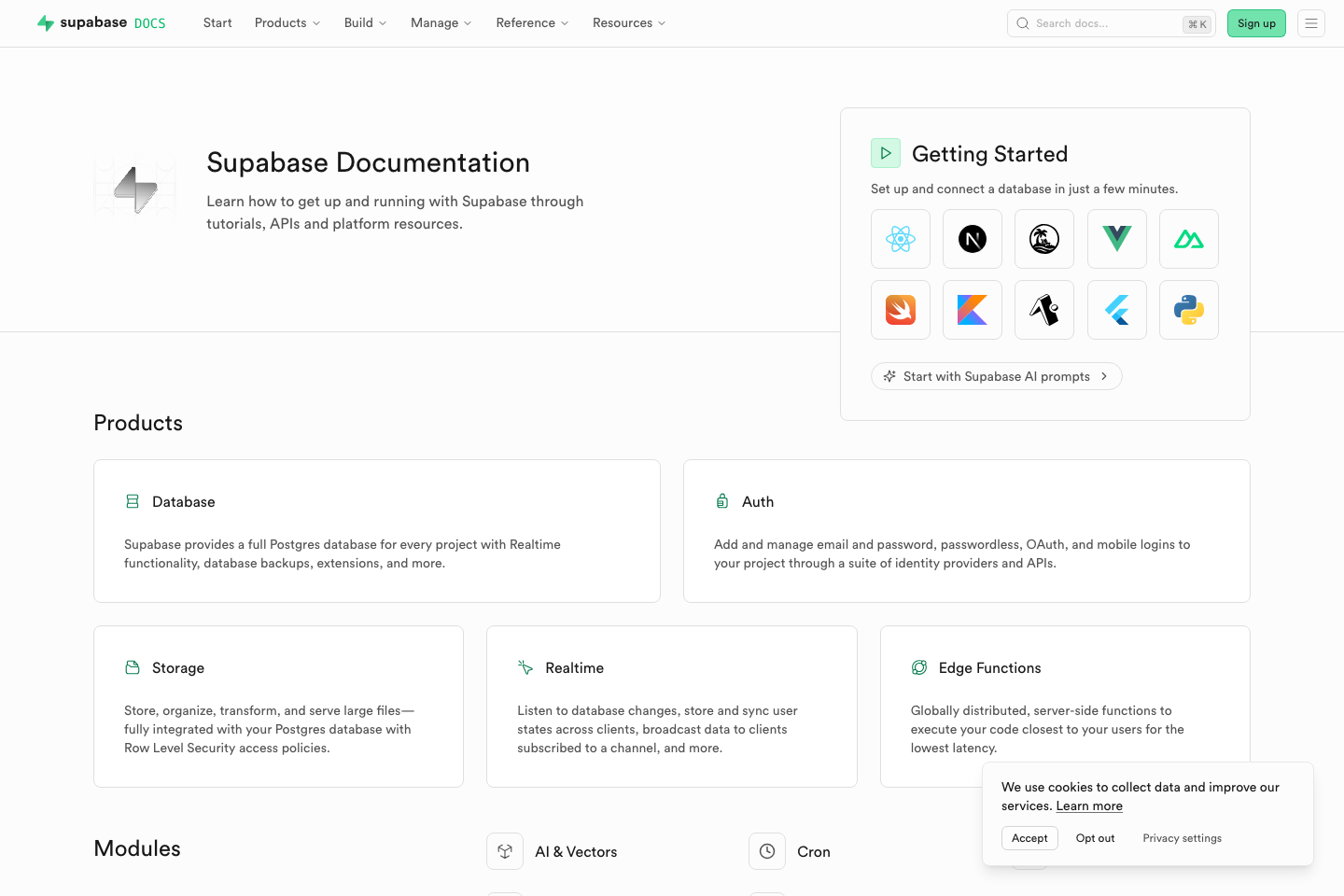Image resolution: width=1344 pixels, height=896 pixels.
Task: Select the Python quickstart icon
Action: (x=1188, y=310)
